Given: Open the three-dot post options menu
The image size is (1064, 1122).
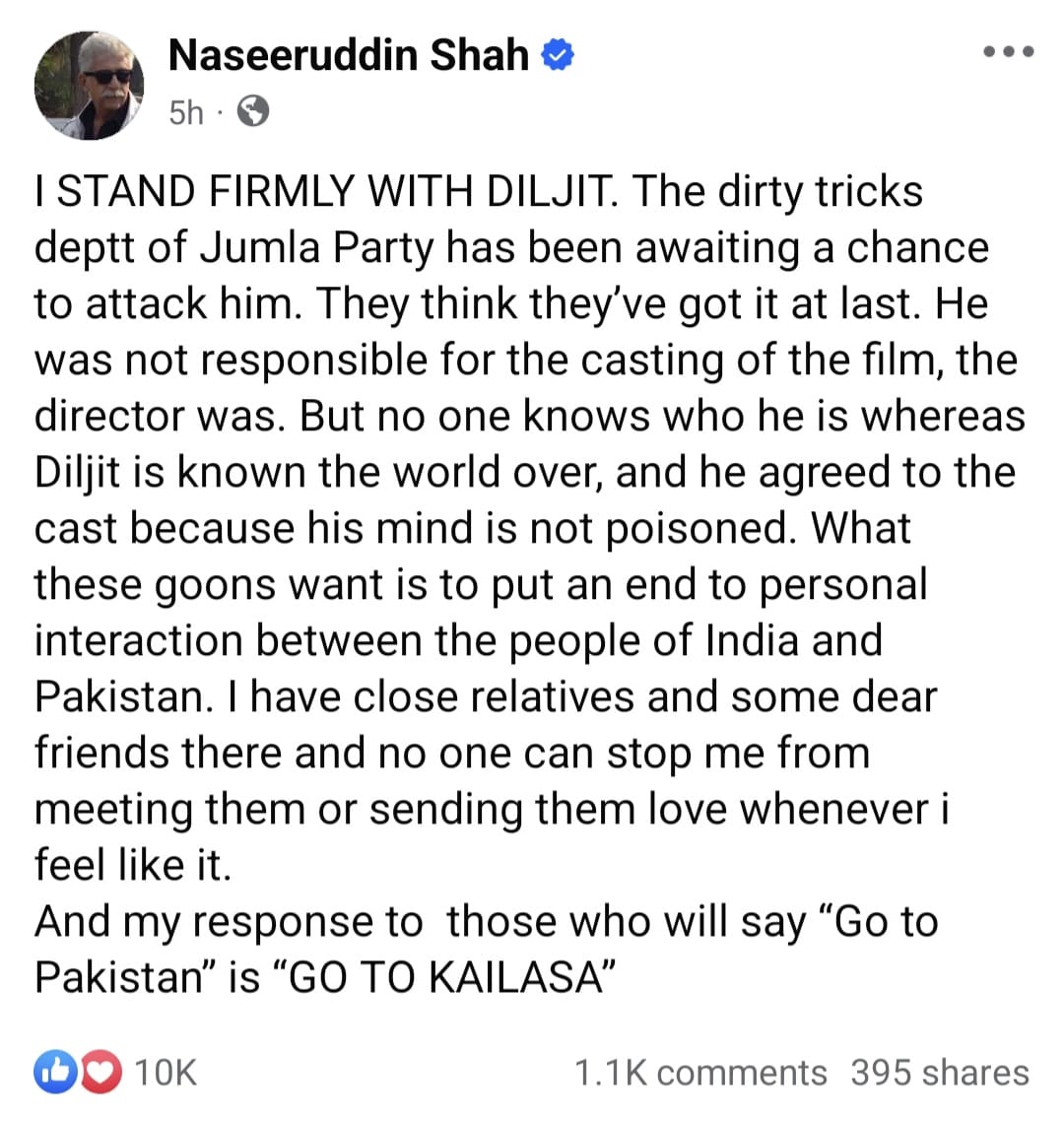Looking at the screenshot, I should pyautogui.click(x=1008, y=51).
